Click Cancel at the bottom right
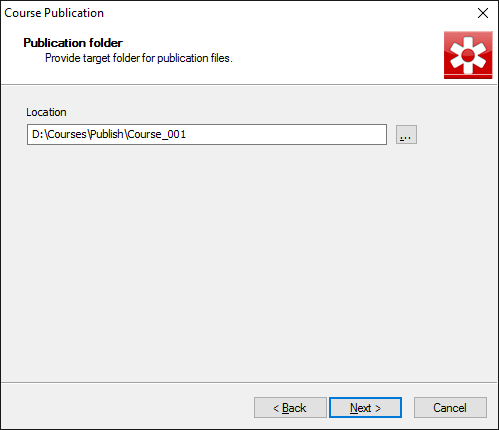Viewport: 499px width, 430px height. click(x=450, y=407)
